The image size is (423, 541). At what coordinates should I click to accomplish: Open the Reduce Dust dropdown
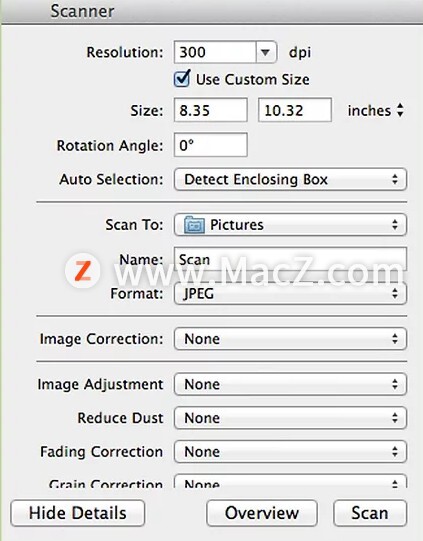coord(291,418)
